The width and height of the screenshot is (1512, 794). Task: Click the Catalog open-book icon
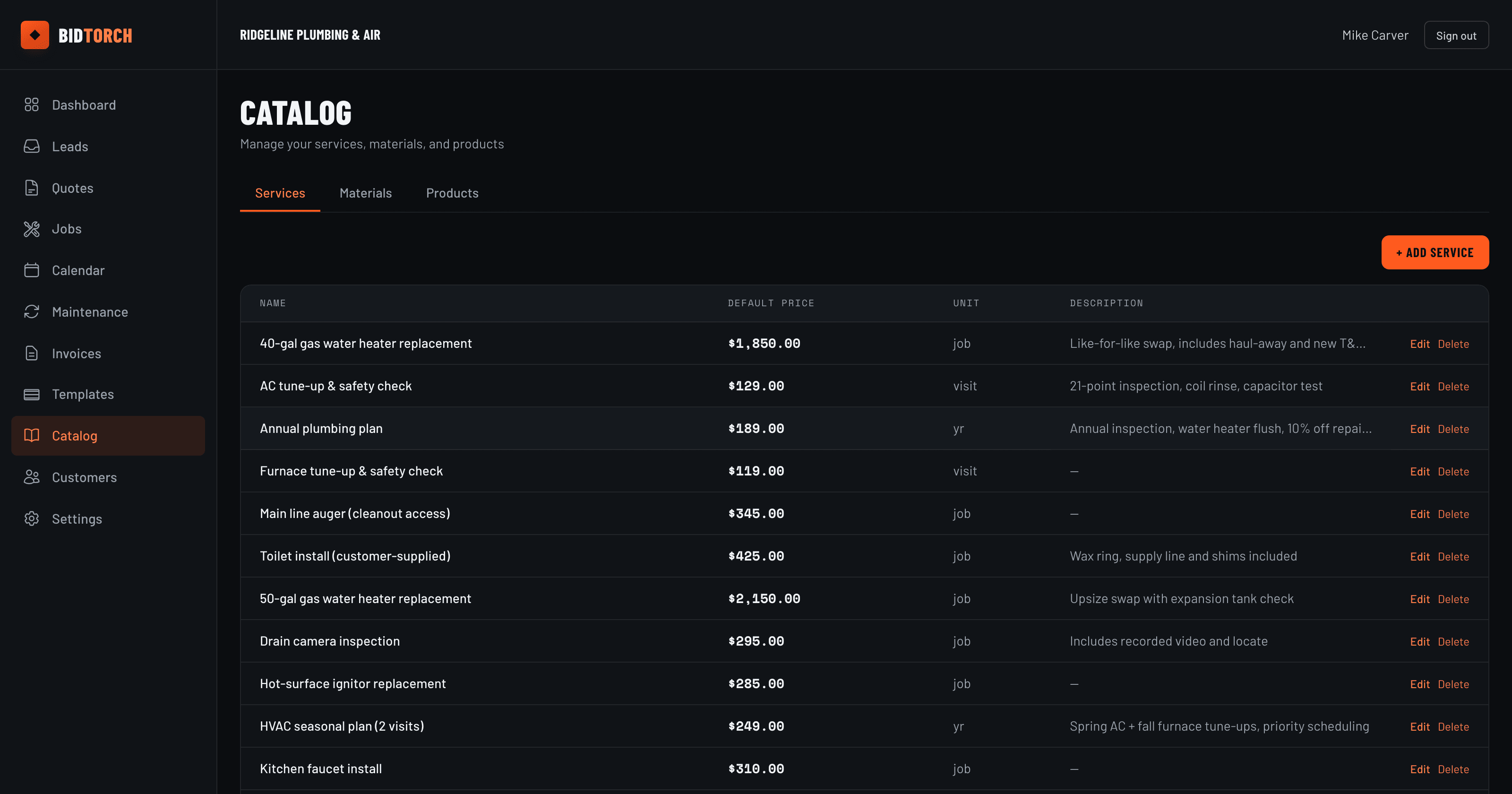(x=32, y=436)
